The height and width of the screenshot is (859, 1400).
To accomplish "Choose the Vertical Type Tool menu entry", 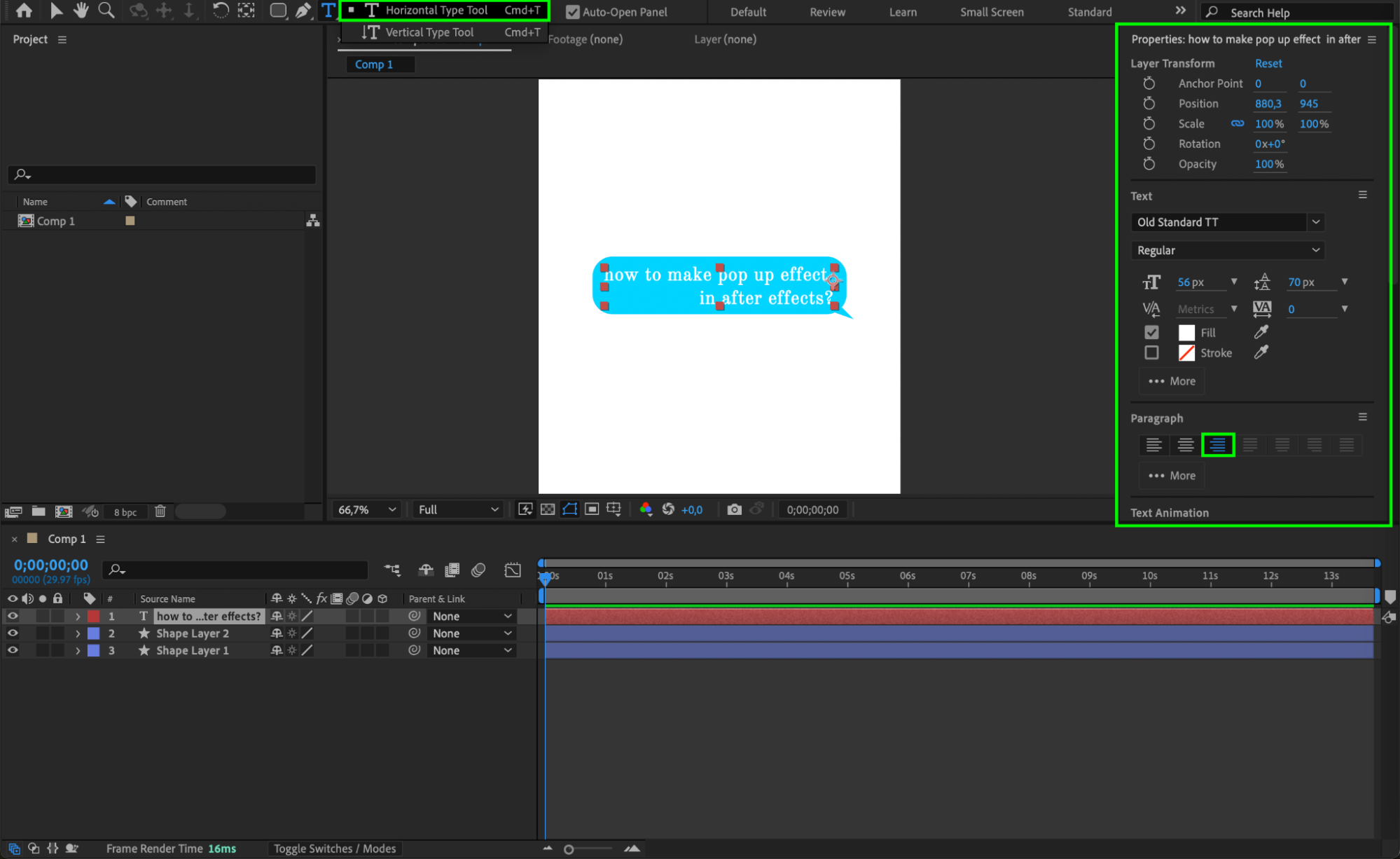I will click(x=429, y=32).
